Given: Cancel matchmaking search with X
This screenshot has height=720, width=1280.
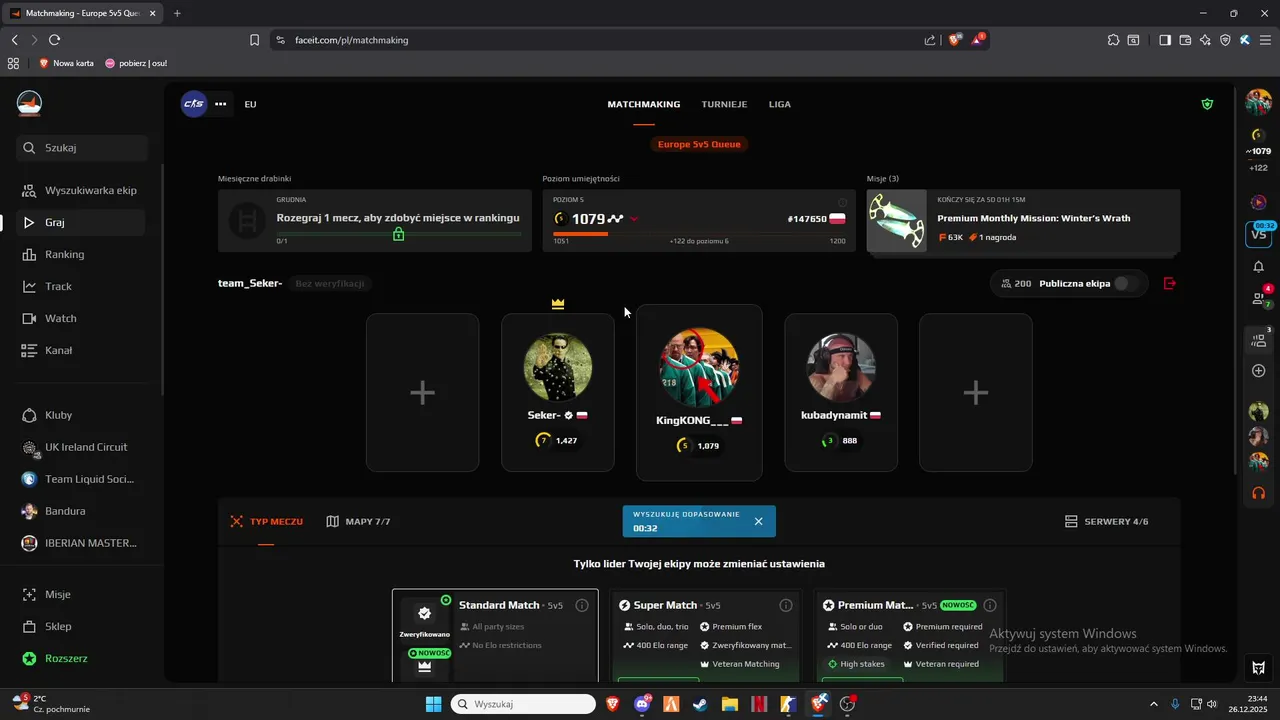Looking at the screenshot, I should coord(758,521).
